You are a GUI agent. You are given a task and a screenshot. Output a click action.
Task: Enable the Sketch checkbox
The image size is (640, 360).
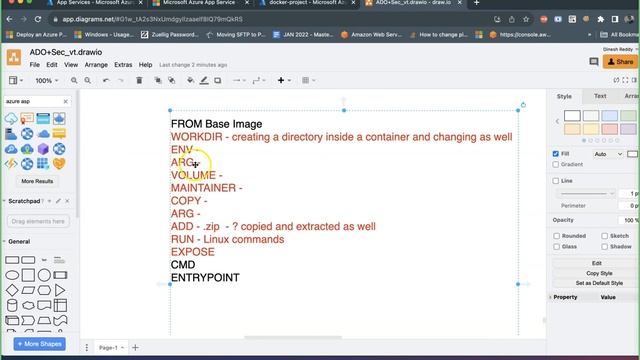click(604, 236)
